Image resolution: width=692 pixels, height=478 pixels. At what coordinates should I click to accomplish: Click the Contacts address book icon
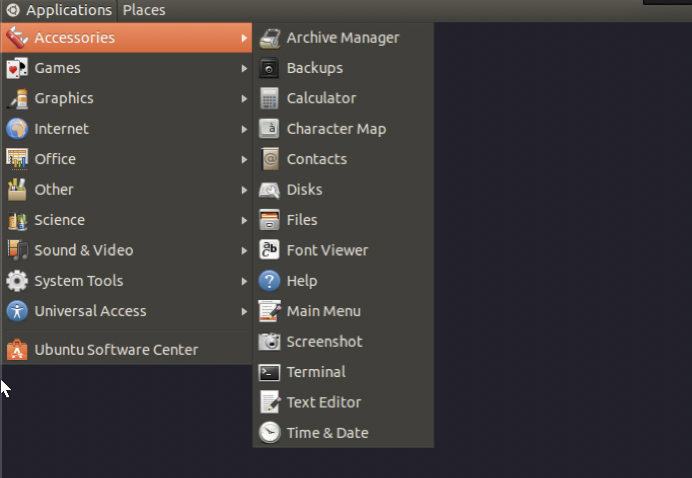pyautogui.click(x=269, y=159)
